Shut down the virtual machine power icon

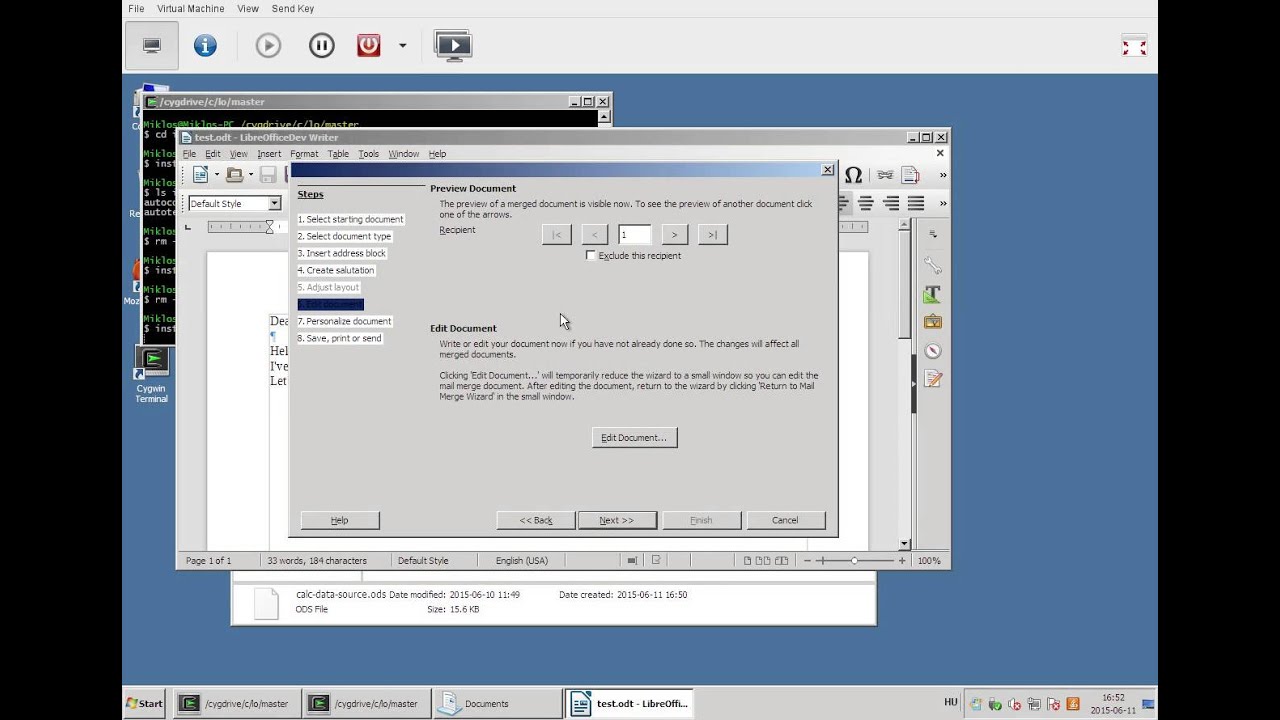pos(369,46)
